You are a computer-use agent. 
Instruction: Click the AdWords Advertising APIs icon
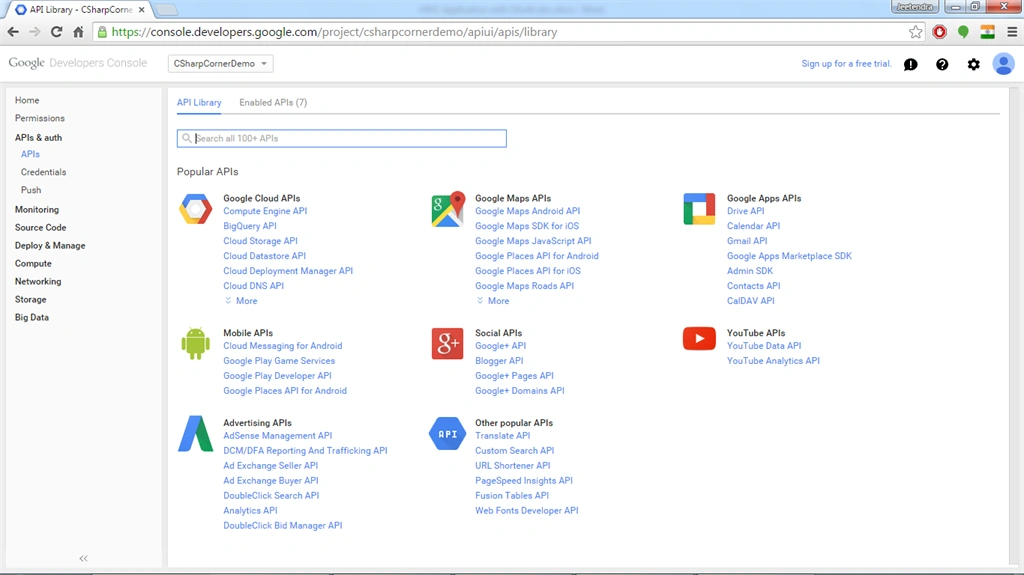195,434
